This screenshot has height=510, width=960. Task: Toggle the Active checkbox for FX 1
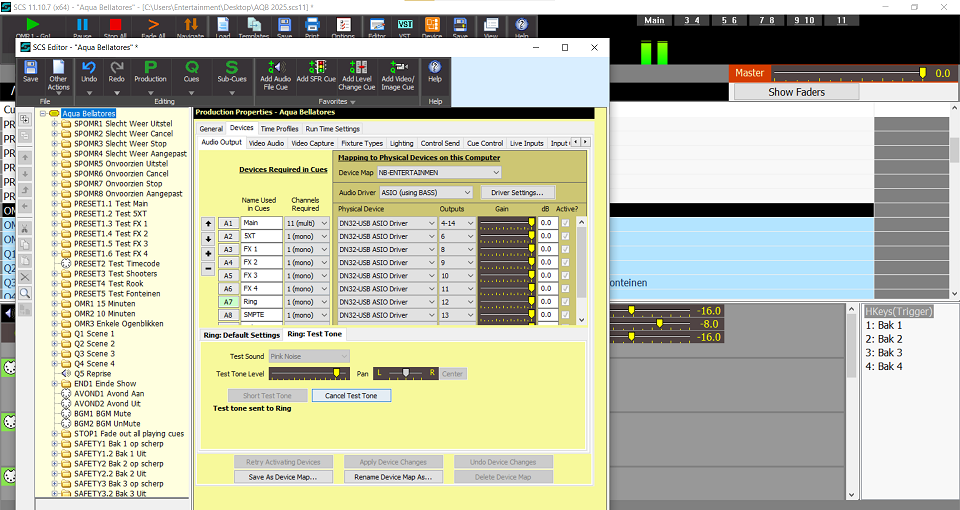tap(567, 249)
